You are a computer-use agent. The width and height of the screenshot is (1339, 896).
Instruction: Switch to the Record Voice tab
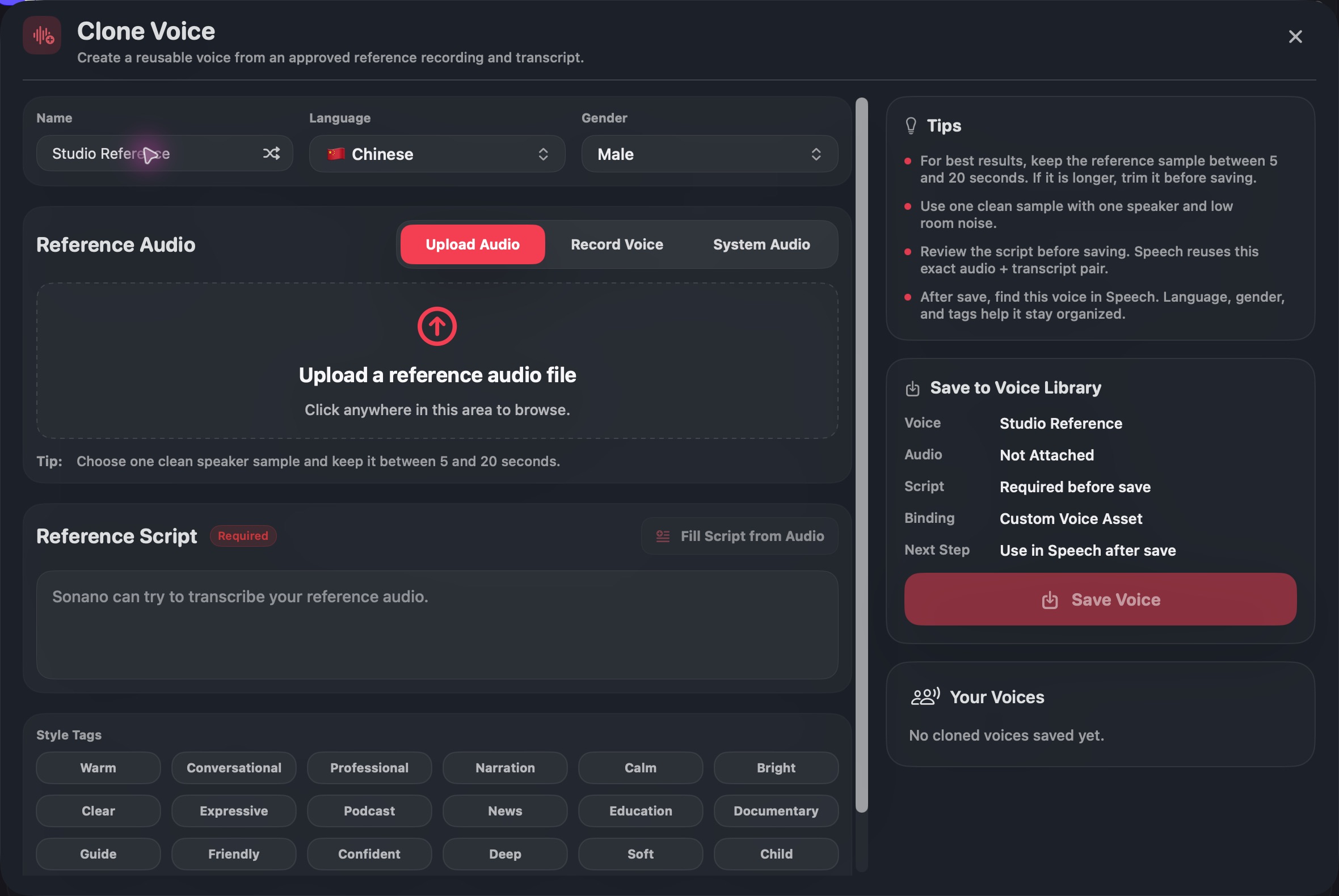point(617,244)
